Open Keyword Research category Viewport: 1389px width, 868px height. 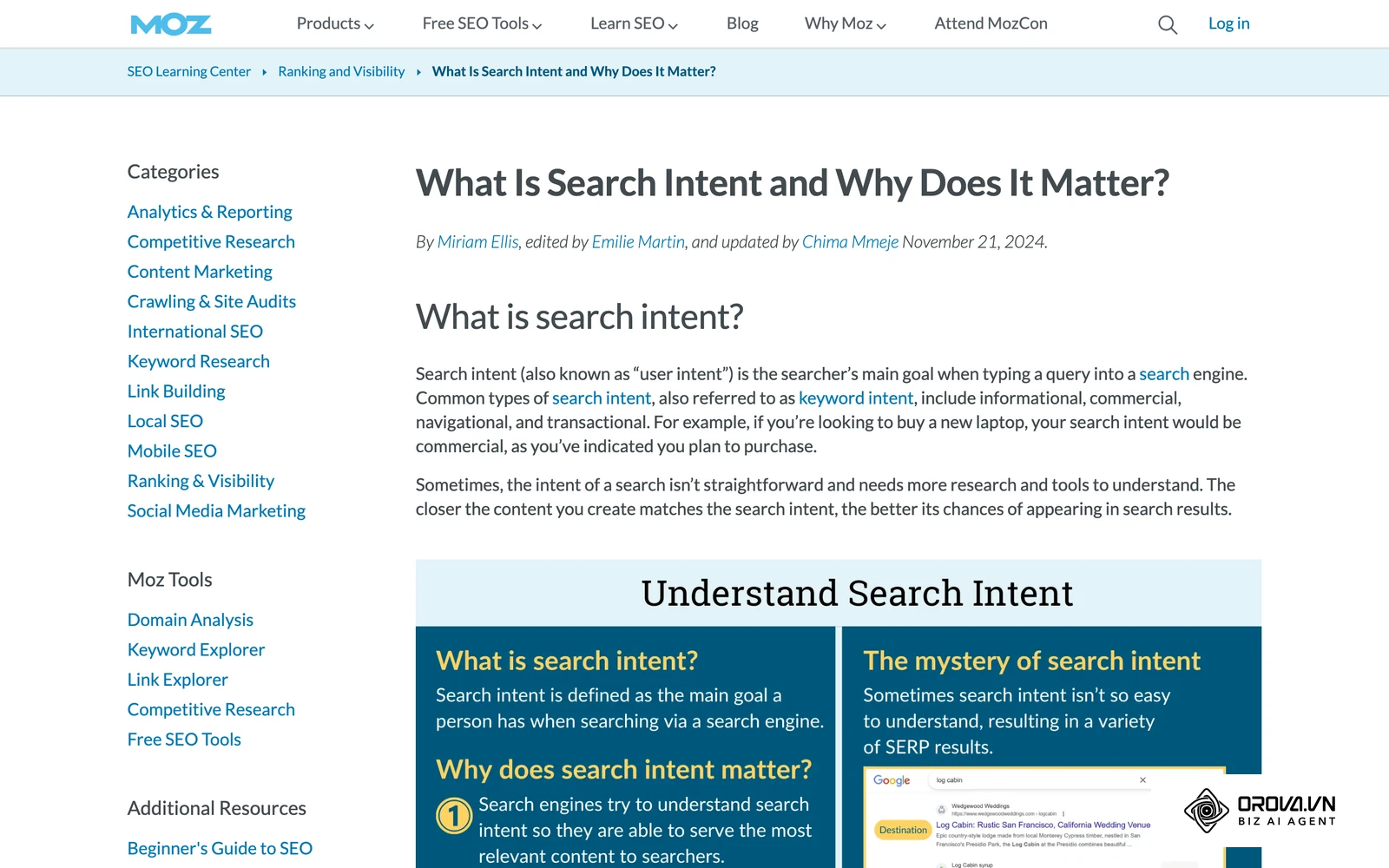199,361
